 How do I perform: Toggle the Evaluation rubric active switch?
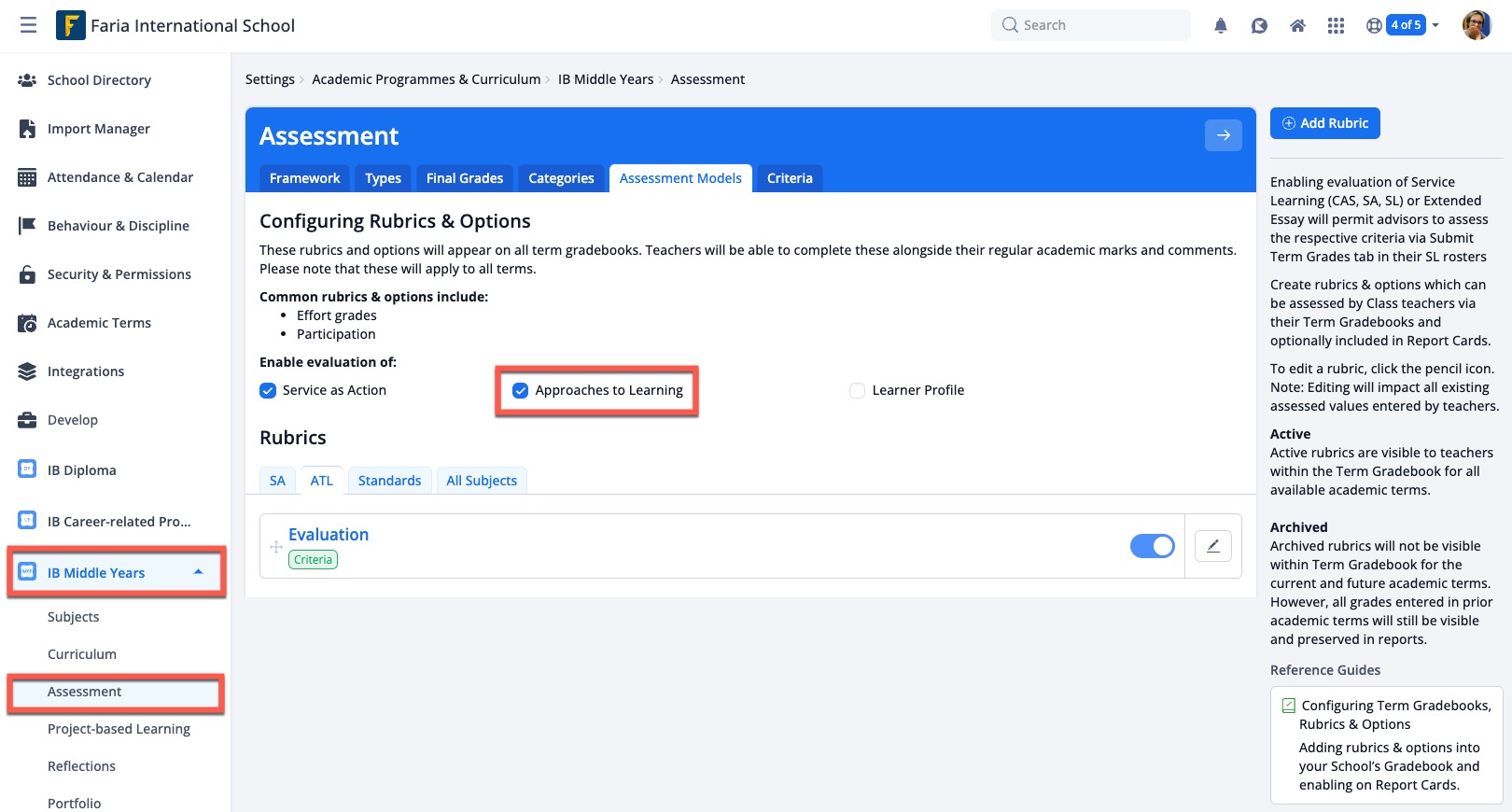point(1152,546)
